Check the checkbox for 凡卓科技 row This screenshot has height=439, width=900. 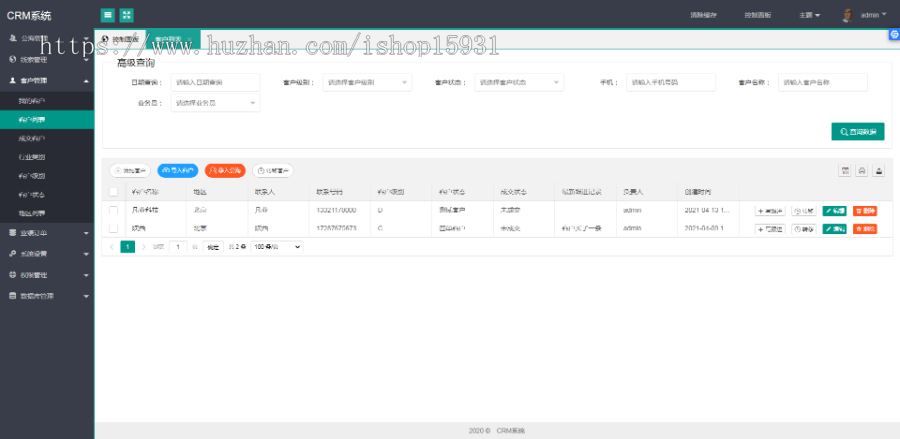pyautogui.click(x=114, y=210)
